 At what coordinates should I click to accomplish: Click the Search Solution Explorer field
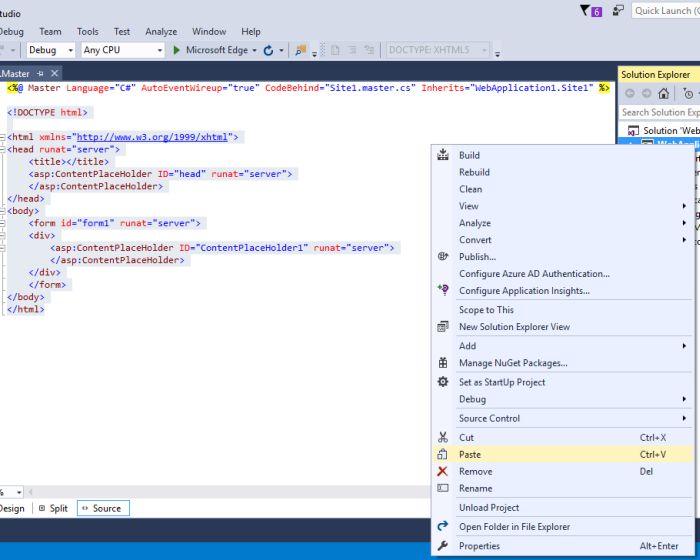point(660,112)
